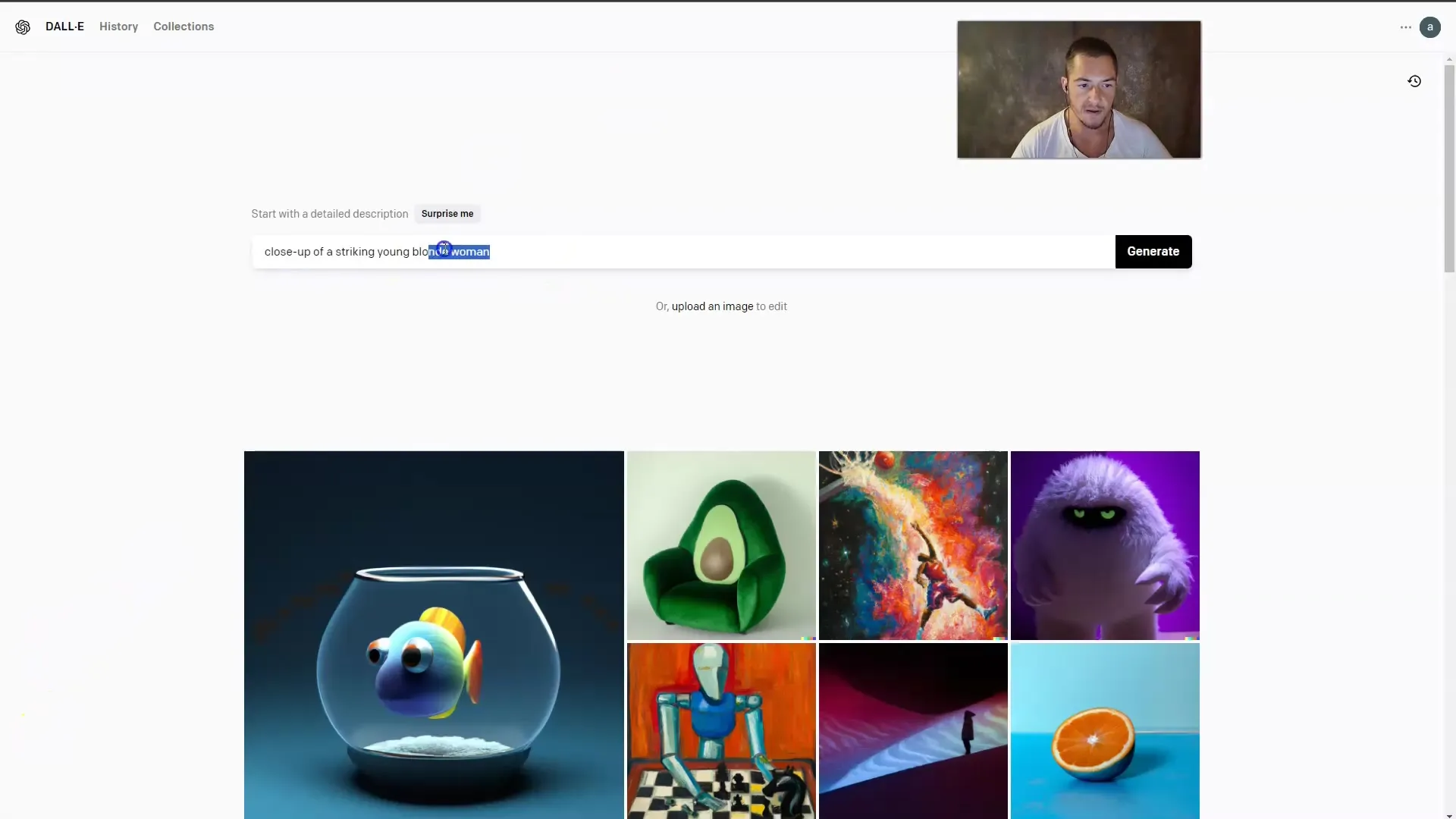Viewport: 1456px width, 819px height.
Task: Click the prompt input text field
Action: [683, 251]
